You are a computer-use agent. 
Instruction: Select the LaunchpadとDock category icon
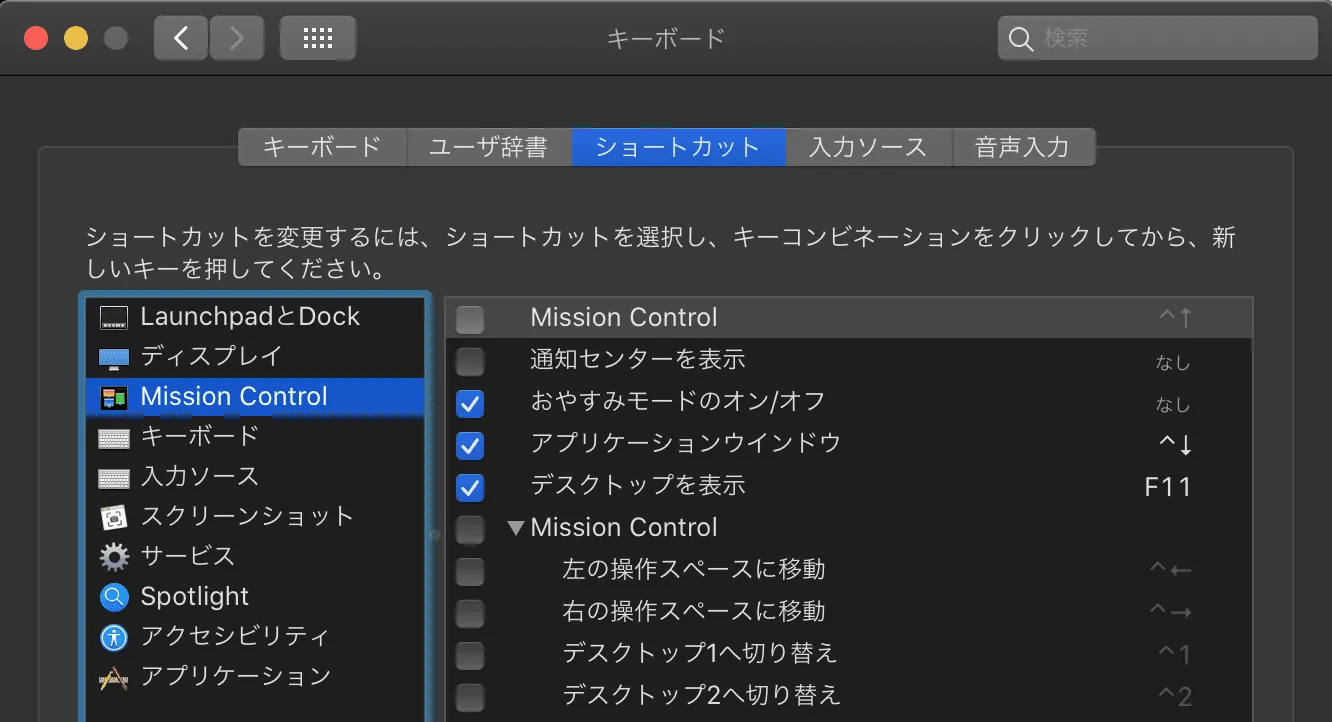click(114, 318)
